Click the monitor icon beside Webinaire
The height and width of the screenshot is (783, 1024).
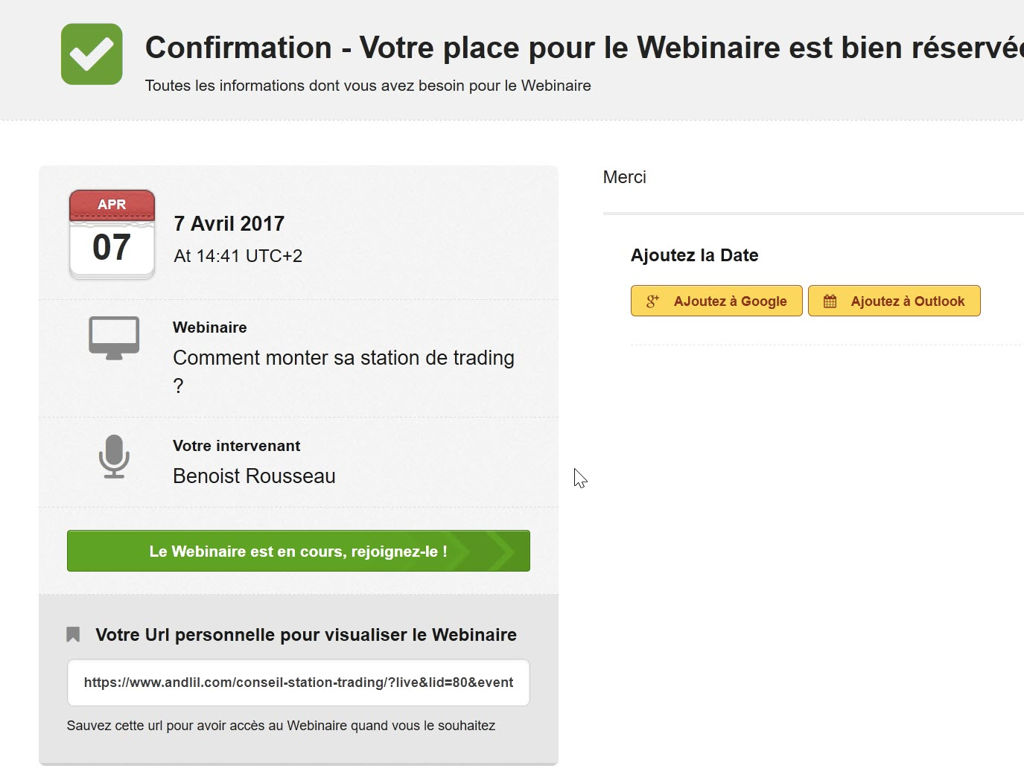pos(114,338)
